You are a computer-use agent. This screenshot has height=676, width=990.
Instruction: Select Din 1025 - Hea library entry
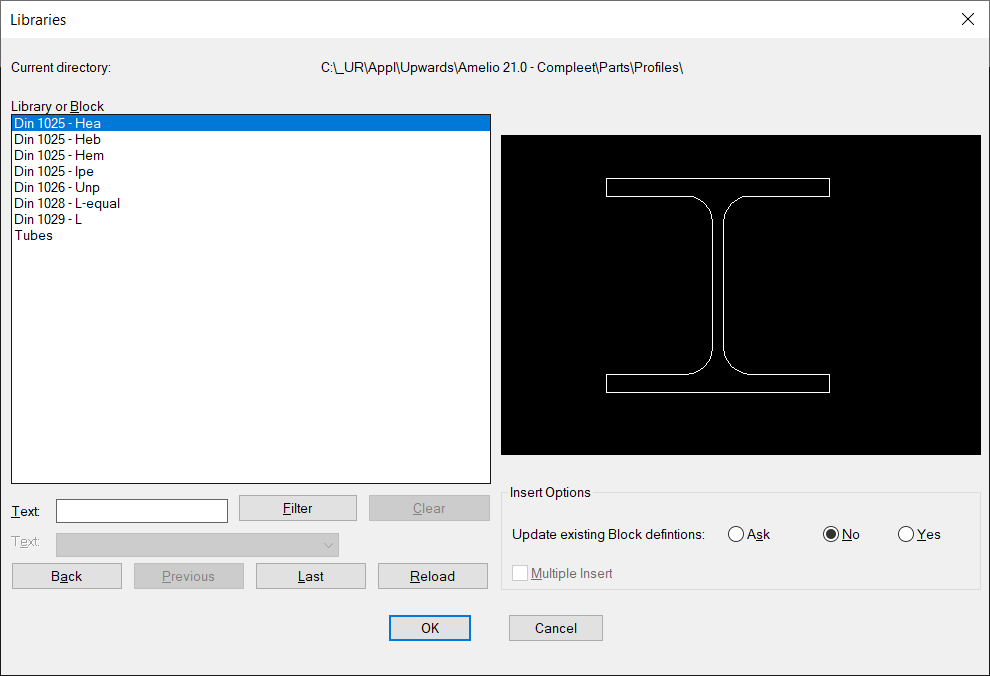(x=251, y=123)
